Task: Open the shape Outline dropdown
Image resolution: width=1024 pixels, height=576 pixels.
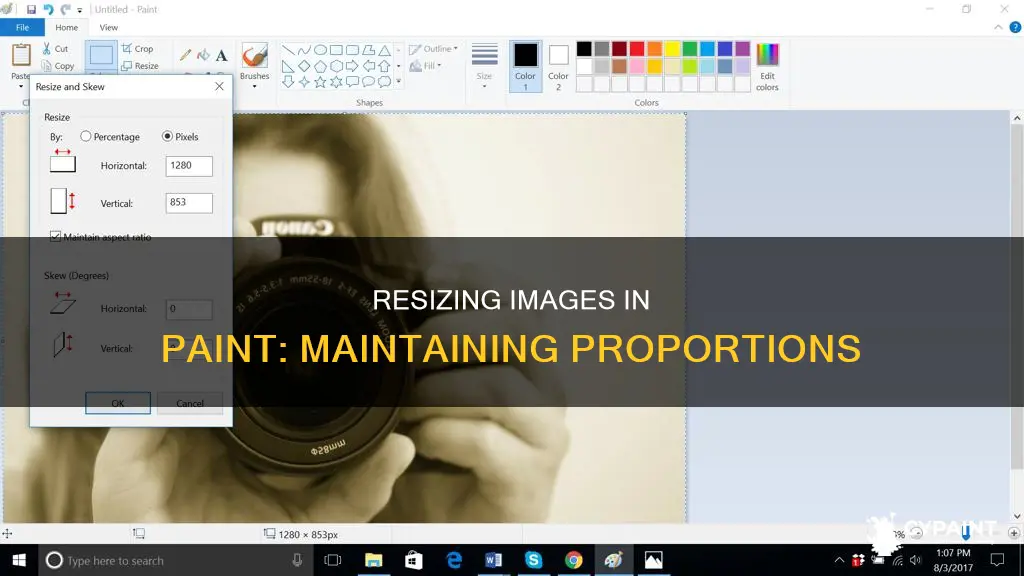Action: (434, 49)
